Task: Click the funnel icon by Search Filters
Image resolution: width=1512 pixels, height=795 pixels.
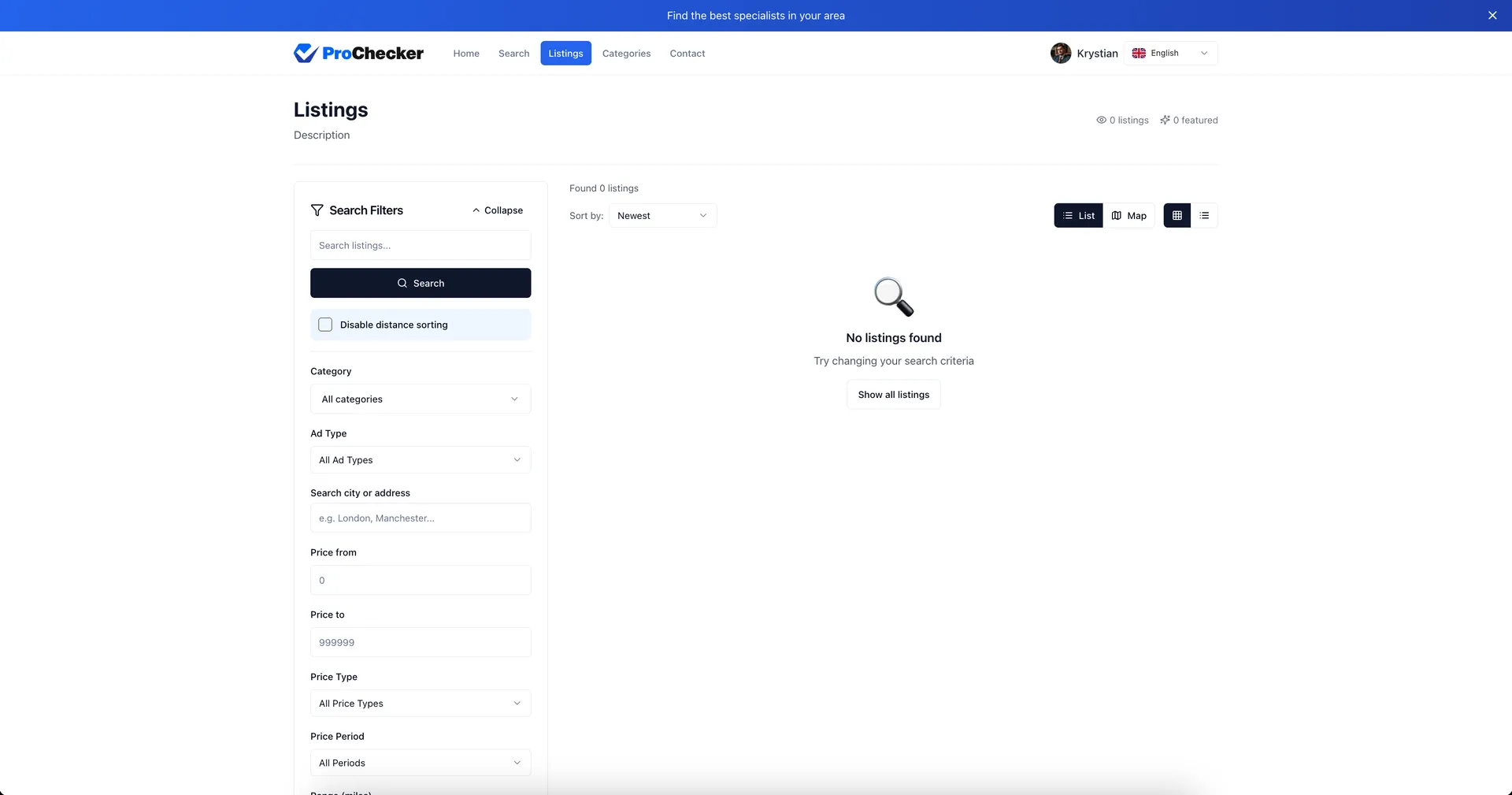Action: pyautogui.click(x=317, y=210)
